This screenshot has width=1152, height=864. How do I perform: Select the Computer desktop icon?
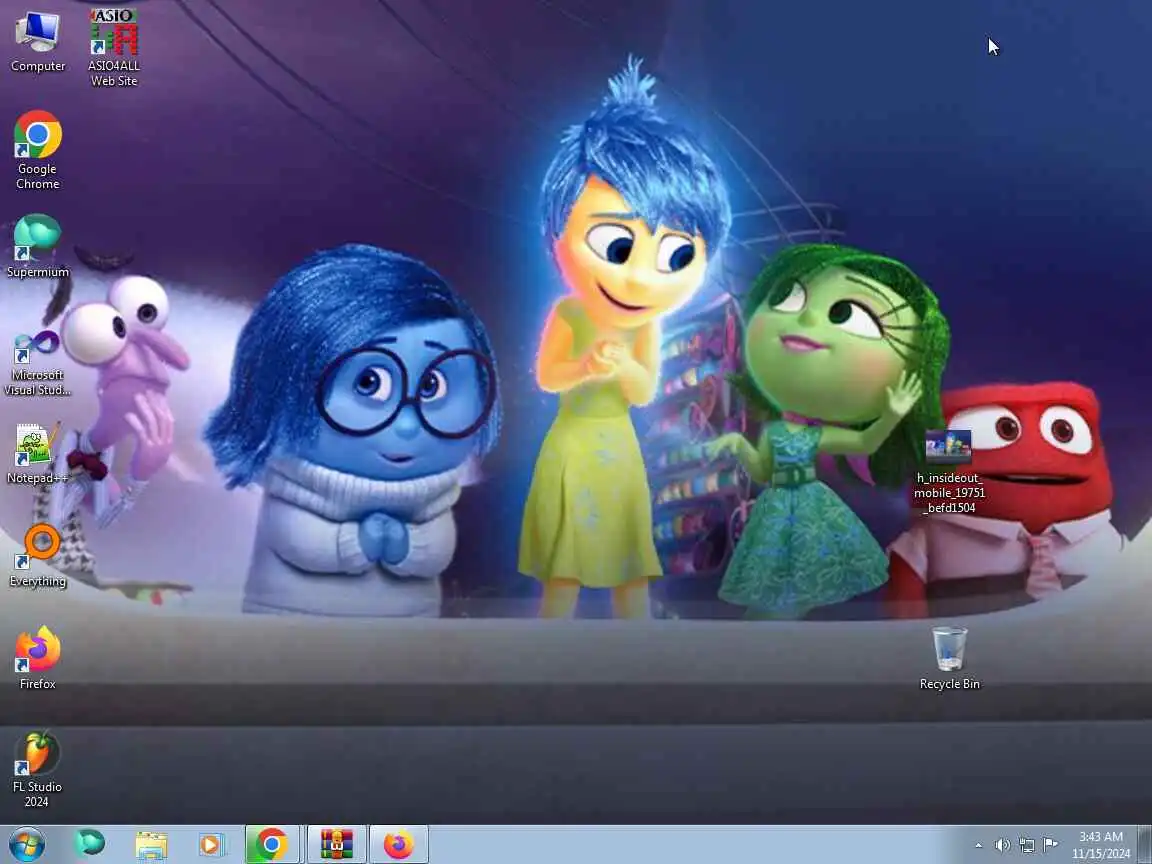37,41
